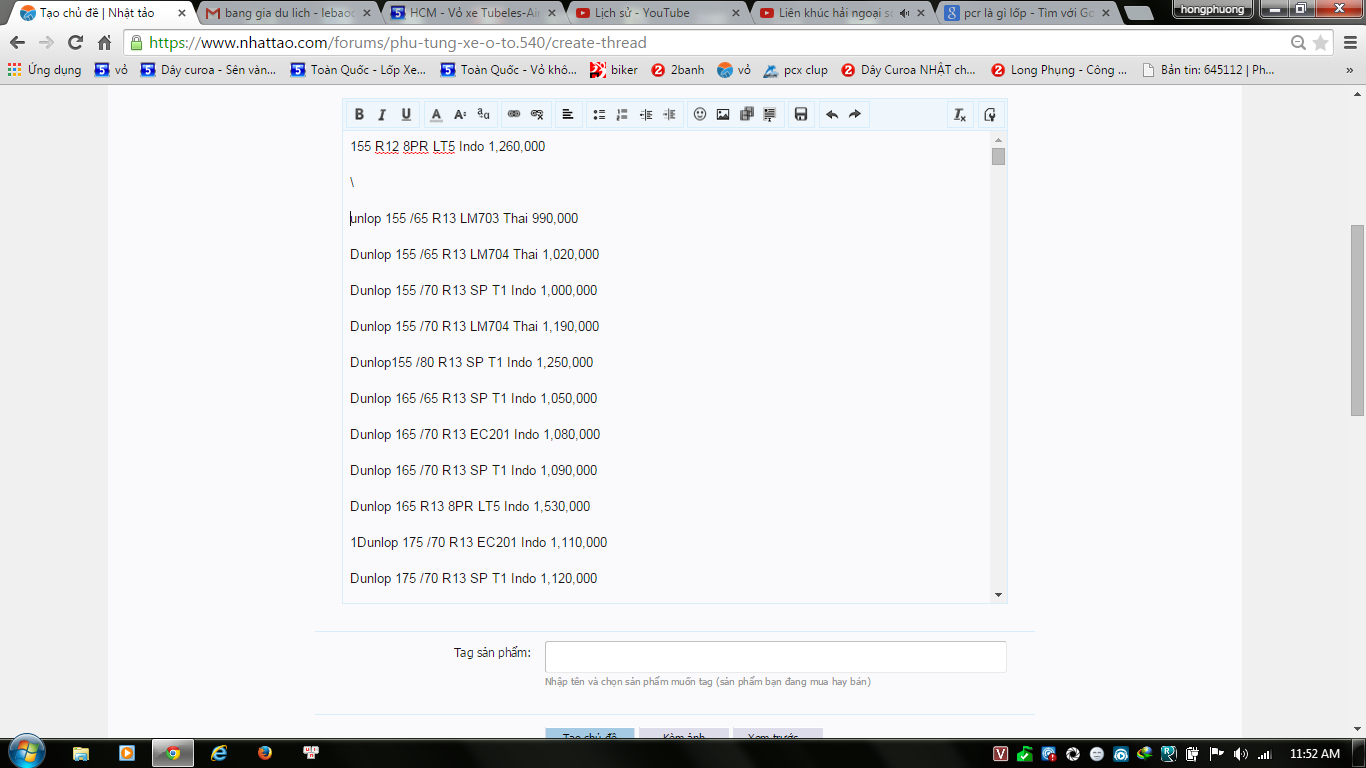
Task: Insert a link with the chain icon
Action: 514,115
